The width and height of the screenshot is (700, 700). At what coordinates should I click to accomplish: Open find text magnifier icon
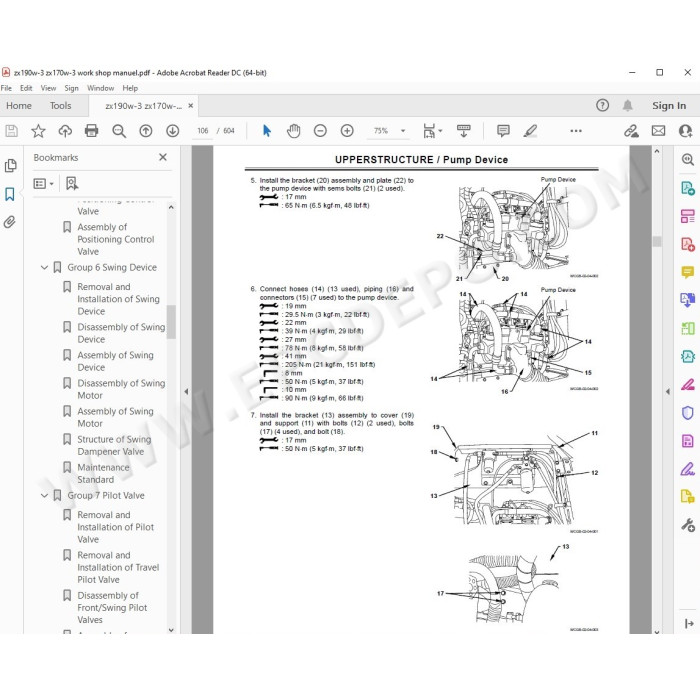[x=119, y=131]
